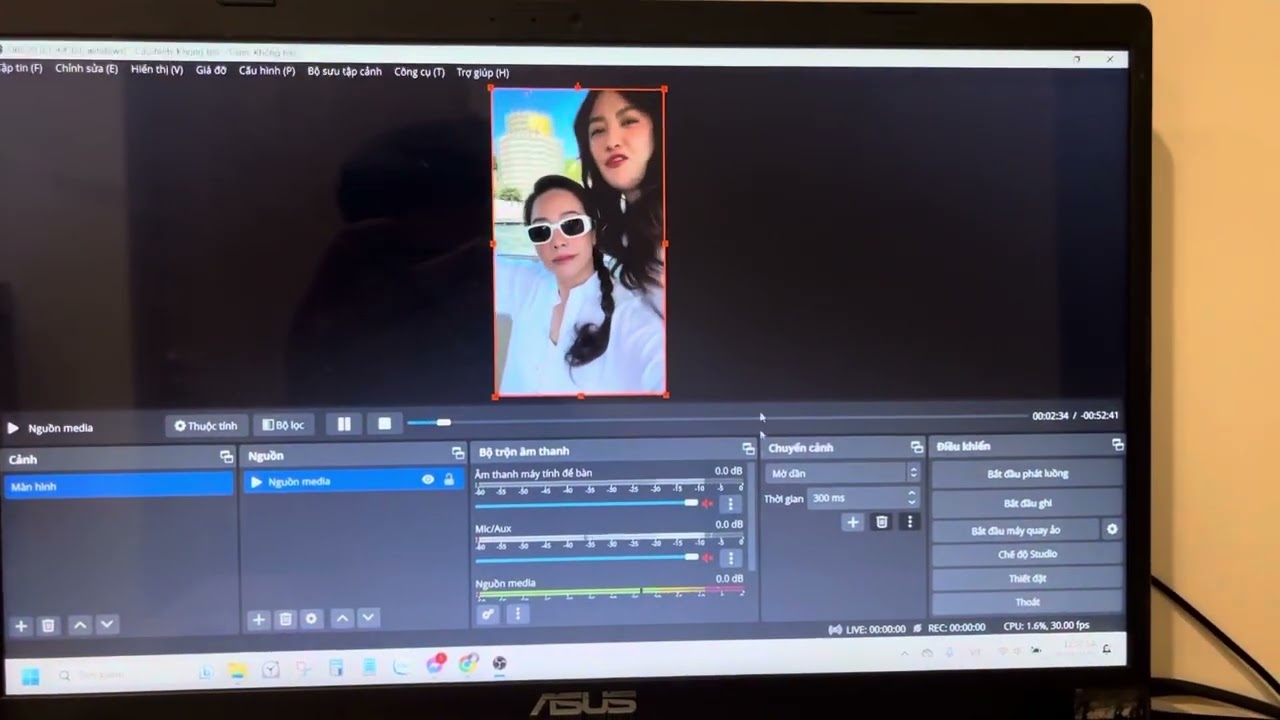
Task: Pause media playback
Action: (344, 424)
